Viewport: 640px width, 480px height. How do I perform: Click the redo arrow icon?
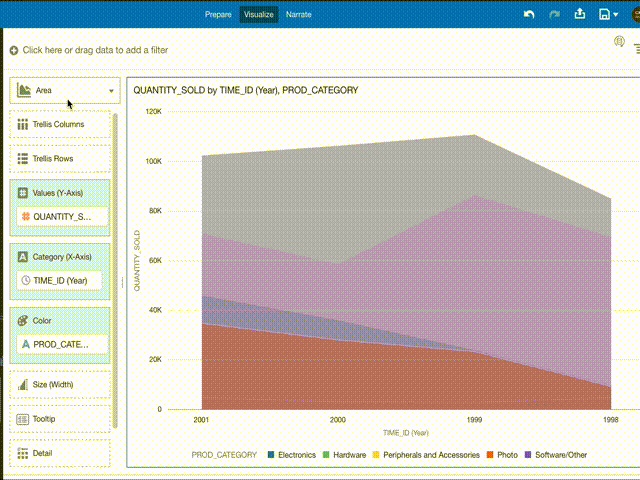click(x=554, y=14)
